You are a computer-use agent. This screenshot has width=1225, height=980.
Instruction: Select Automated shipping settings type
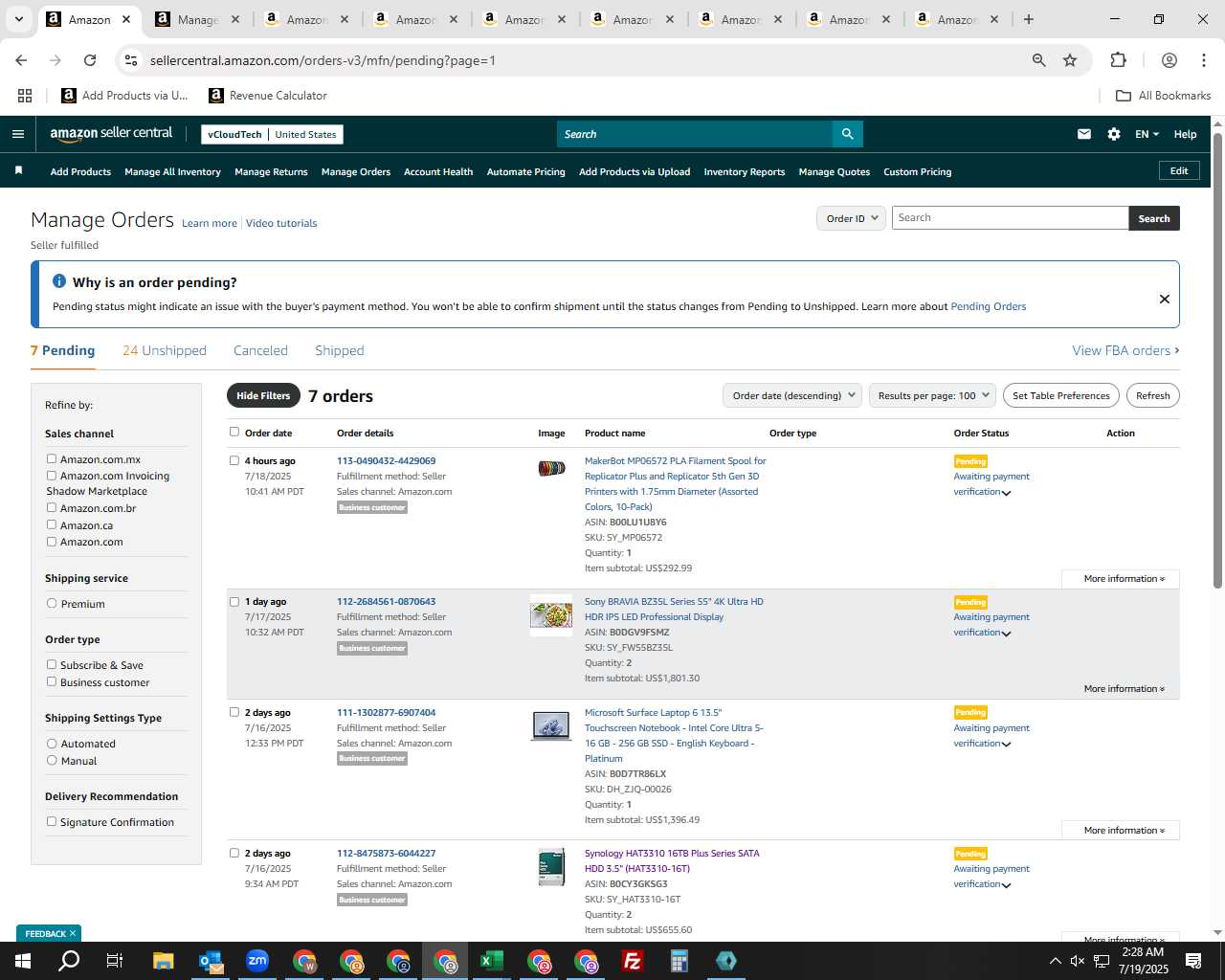[52, 743]
